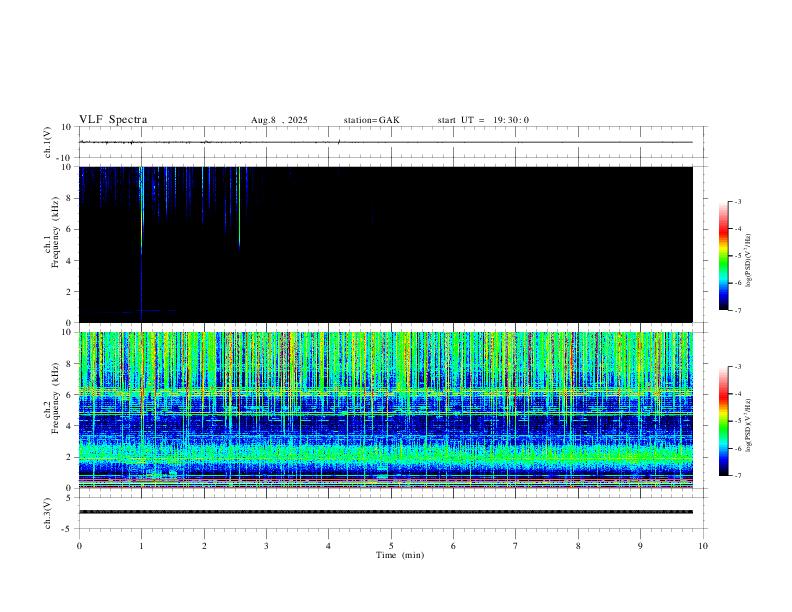The image size is (792, 612).
Task: Click the green 2 kHz band in ch.2 spectrogram
Action: (386, 452)
